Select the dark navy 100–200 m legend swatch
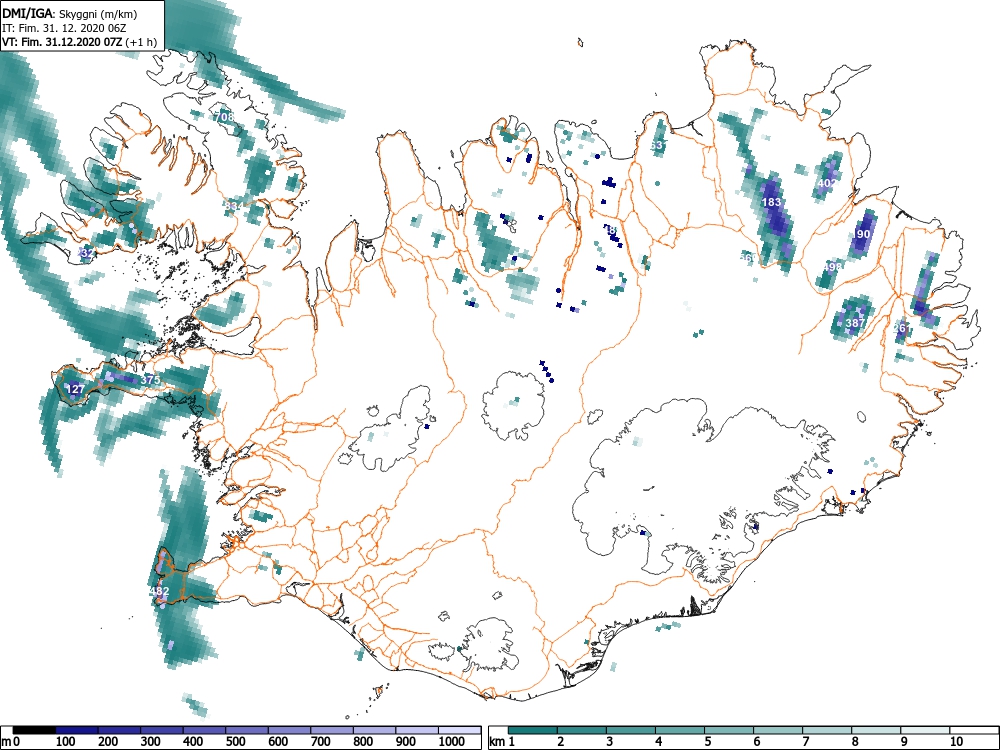Image resolution: width=1000 pixels, height=750 pixels. point(77,730)
